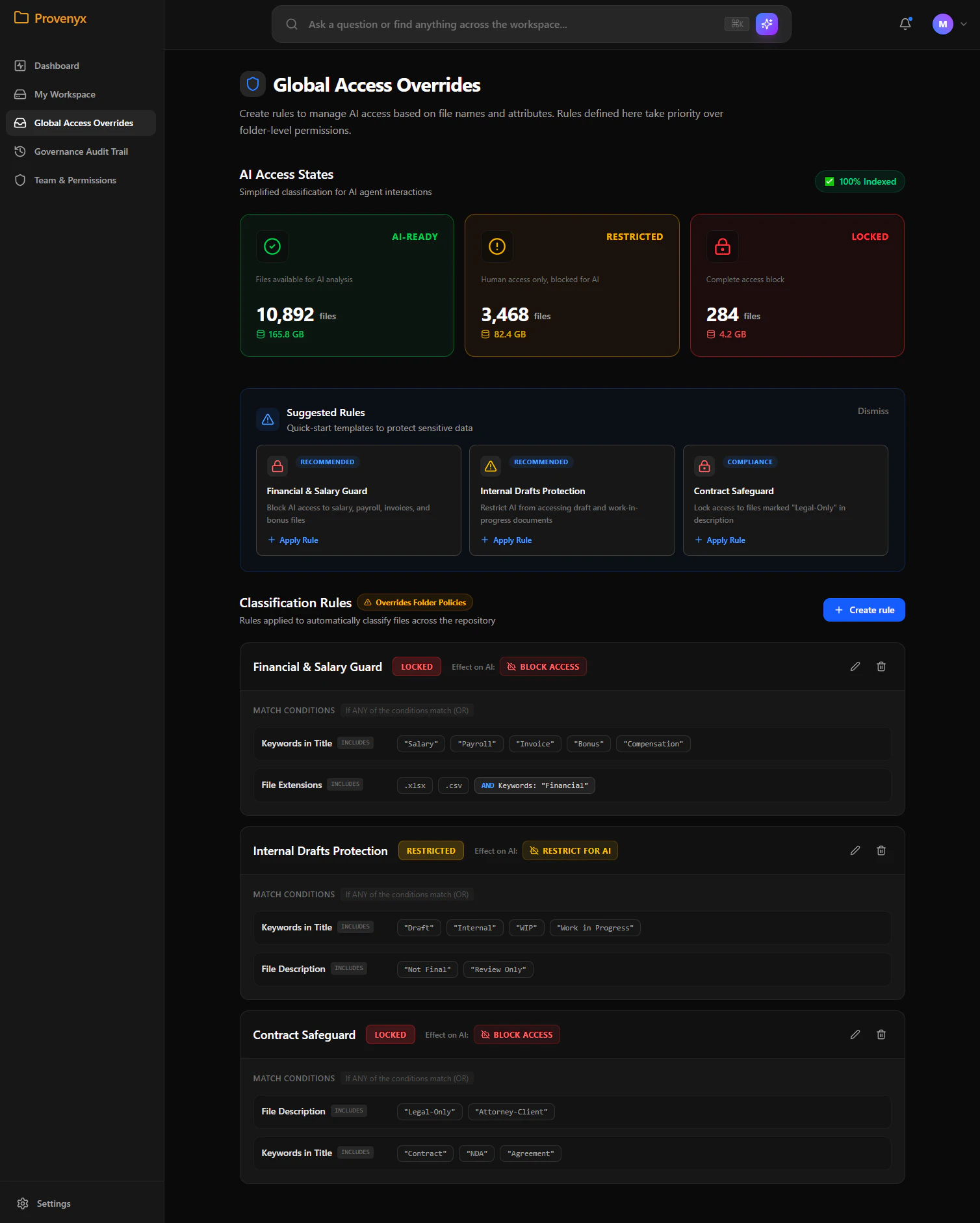Edit the Financial & Salary Guard rule
The width and height of the screenshot is (980, 1223).
[x=855, y=666]
